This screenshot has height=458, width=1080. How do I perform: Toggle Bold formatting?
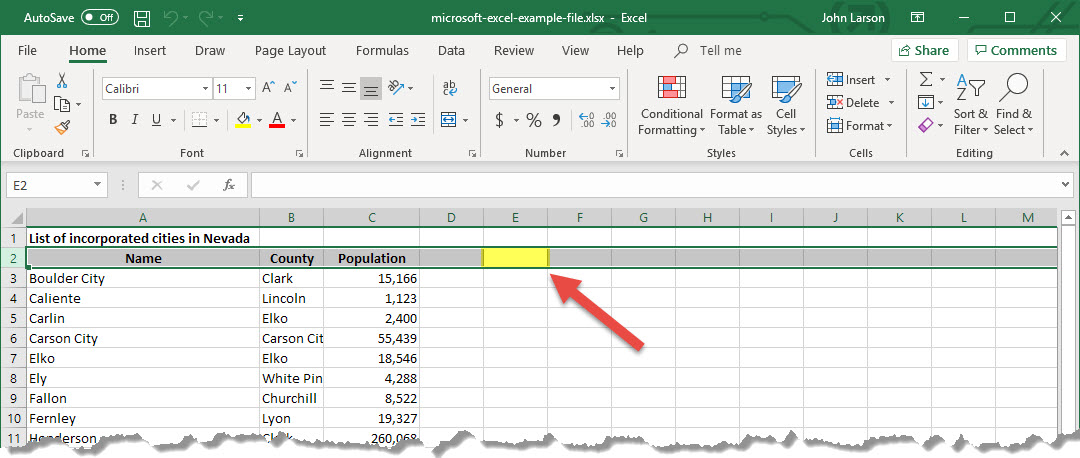(113, 120)
